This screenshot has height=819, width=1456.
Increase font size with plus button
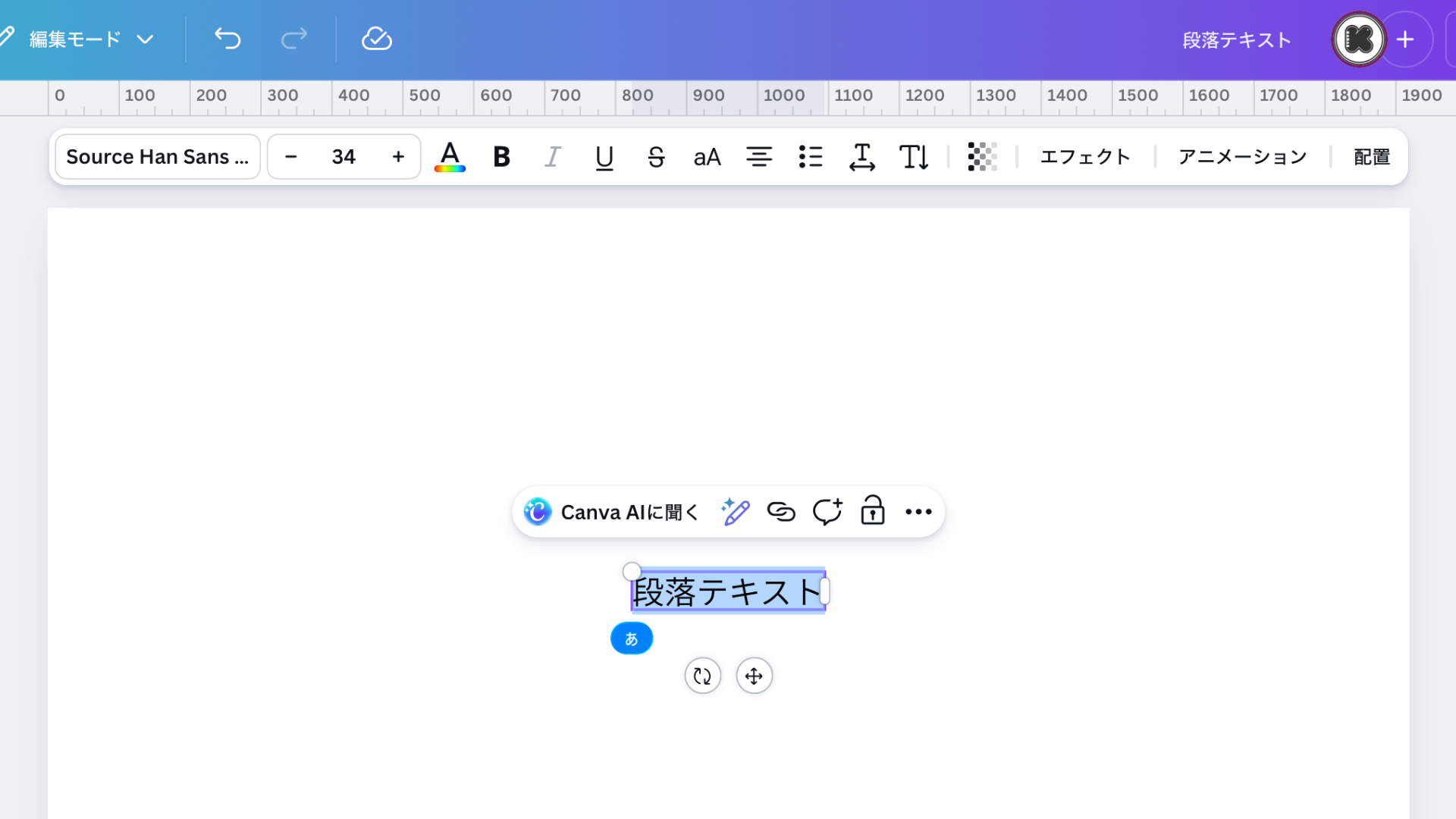coord(398,157)
